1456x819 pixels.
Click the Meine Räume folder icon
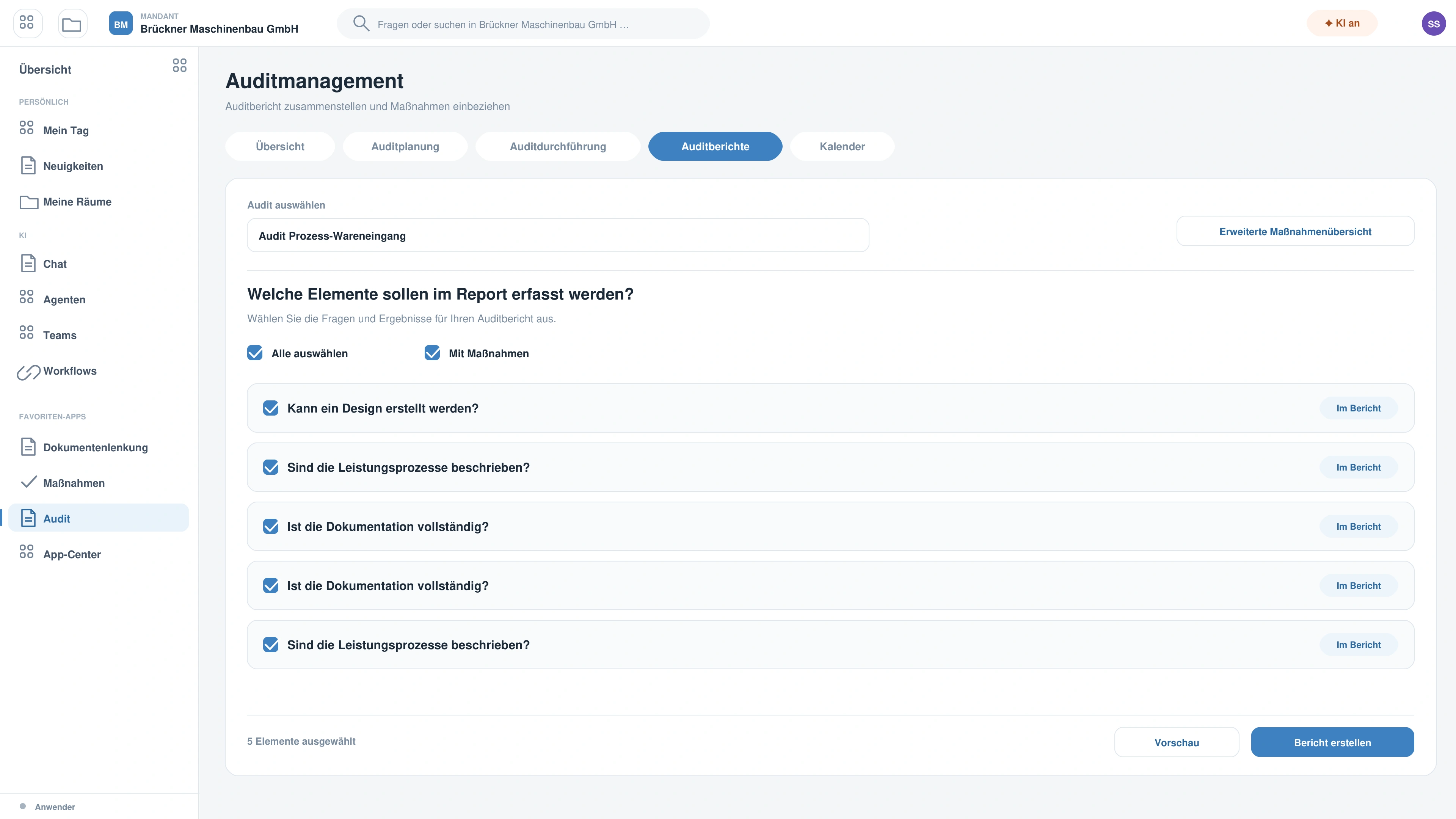(29, 202)
